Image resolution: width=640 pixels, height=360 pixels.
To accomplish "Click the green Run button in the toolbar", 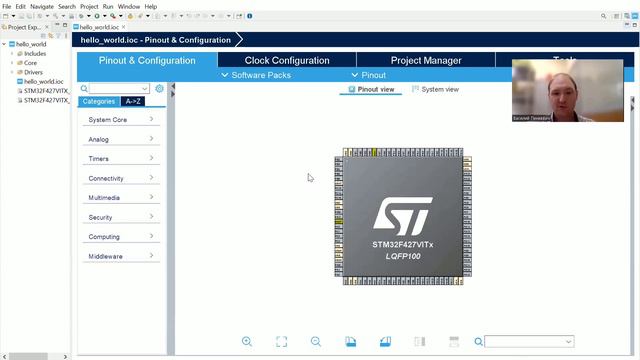I will (97, 16).
